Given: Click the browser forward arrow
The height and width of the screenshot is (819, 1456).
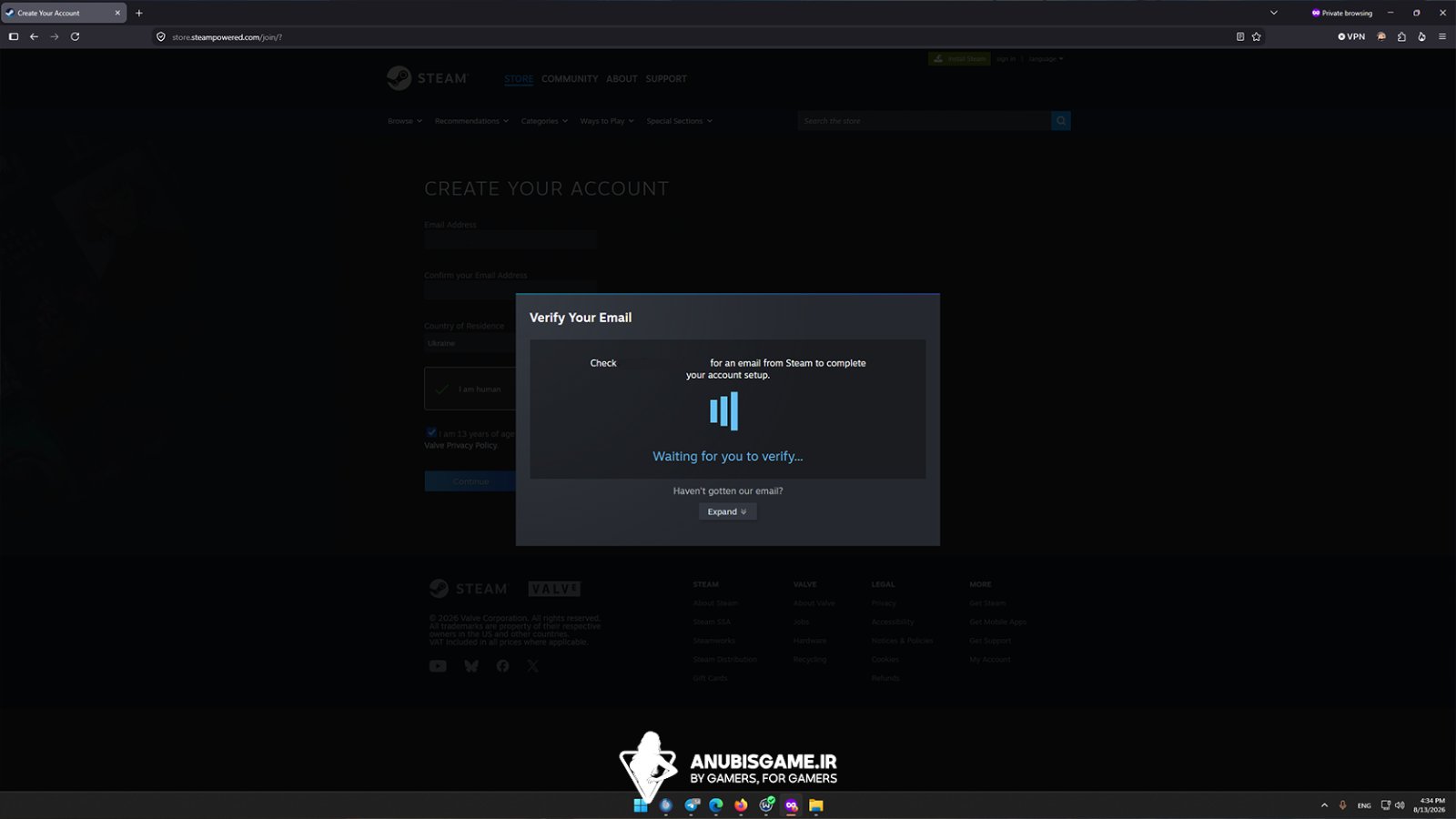Looking at the screenshot, I should 55,36.
